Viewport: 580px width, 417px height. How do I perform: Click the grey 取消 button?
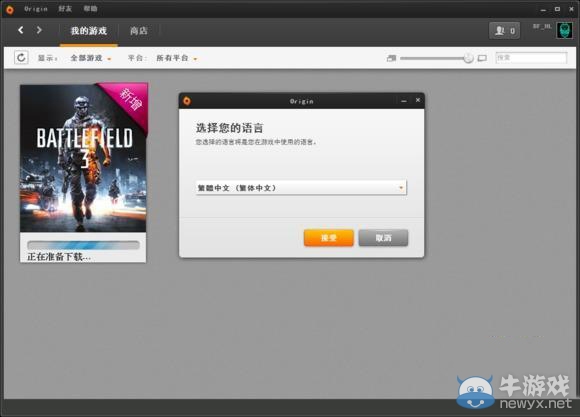click(x=383, y=238)
